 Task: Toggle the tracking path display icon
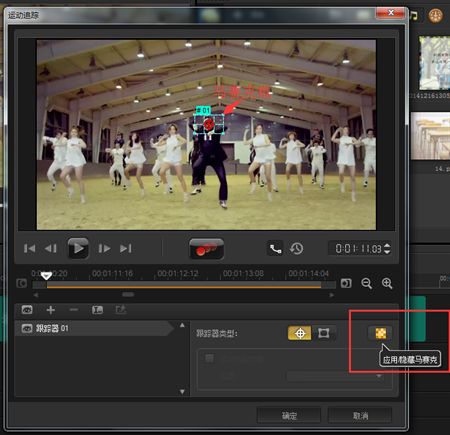tap(275, 248)
